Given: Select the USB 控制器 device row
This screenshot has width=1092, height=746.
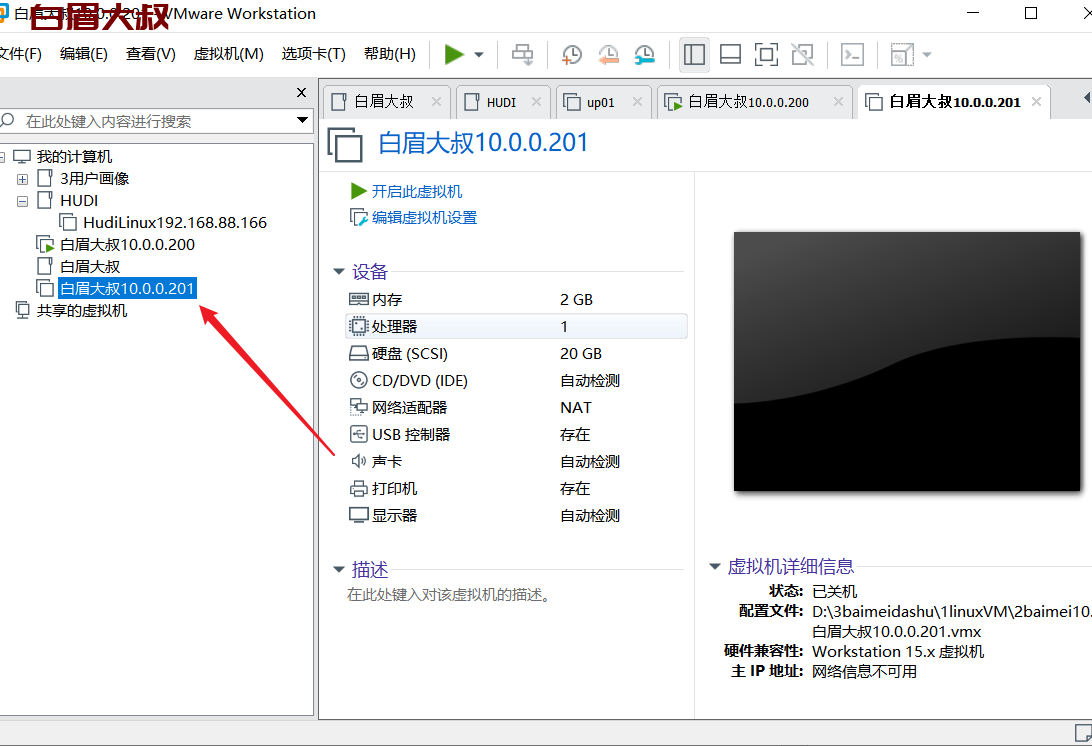Looking at the screenshot, I should [x=516, y=435].
